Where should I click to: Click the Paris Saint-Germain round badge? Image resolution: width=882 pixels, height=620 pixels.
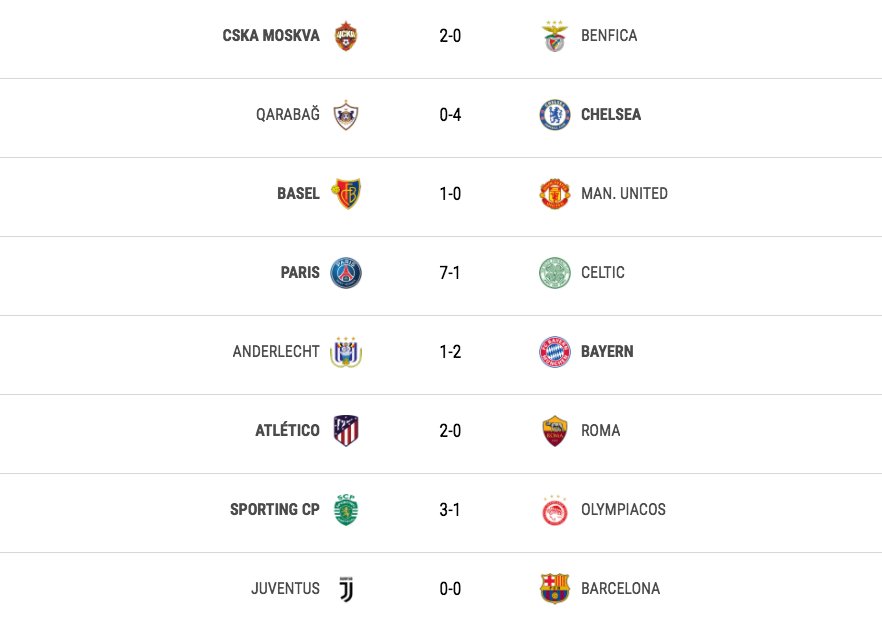[x=346, y=273]
